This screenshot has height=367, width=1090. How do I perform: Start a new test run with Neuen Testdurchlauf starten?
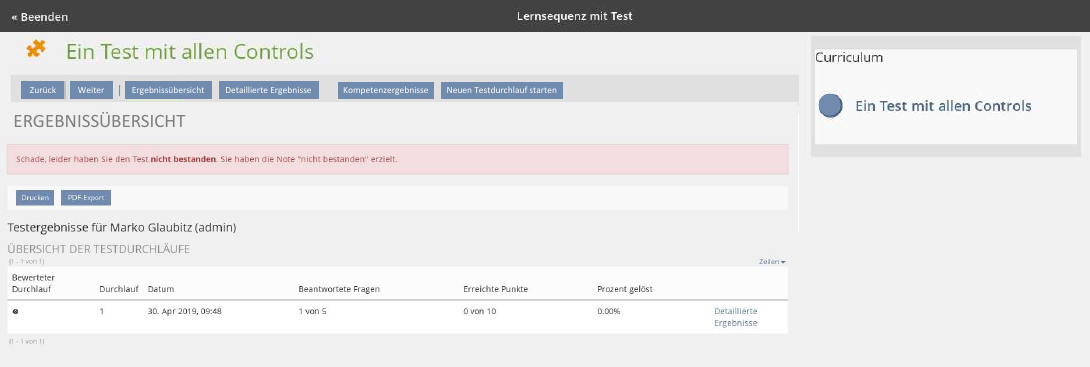coord(502,90)
